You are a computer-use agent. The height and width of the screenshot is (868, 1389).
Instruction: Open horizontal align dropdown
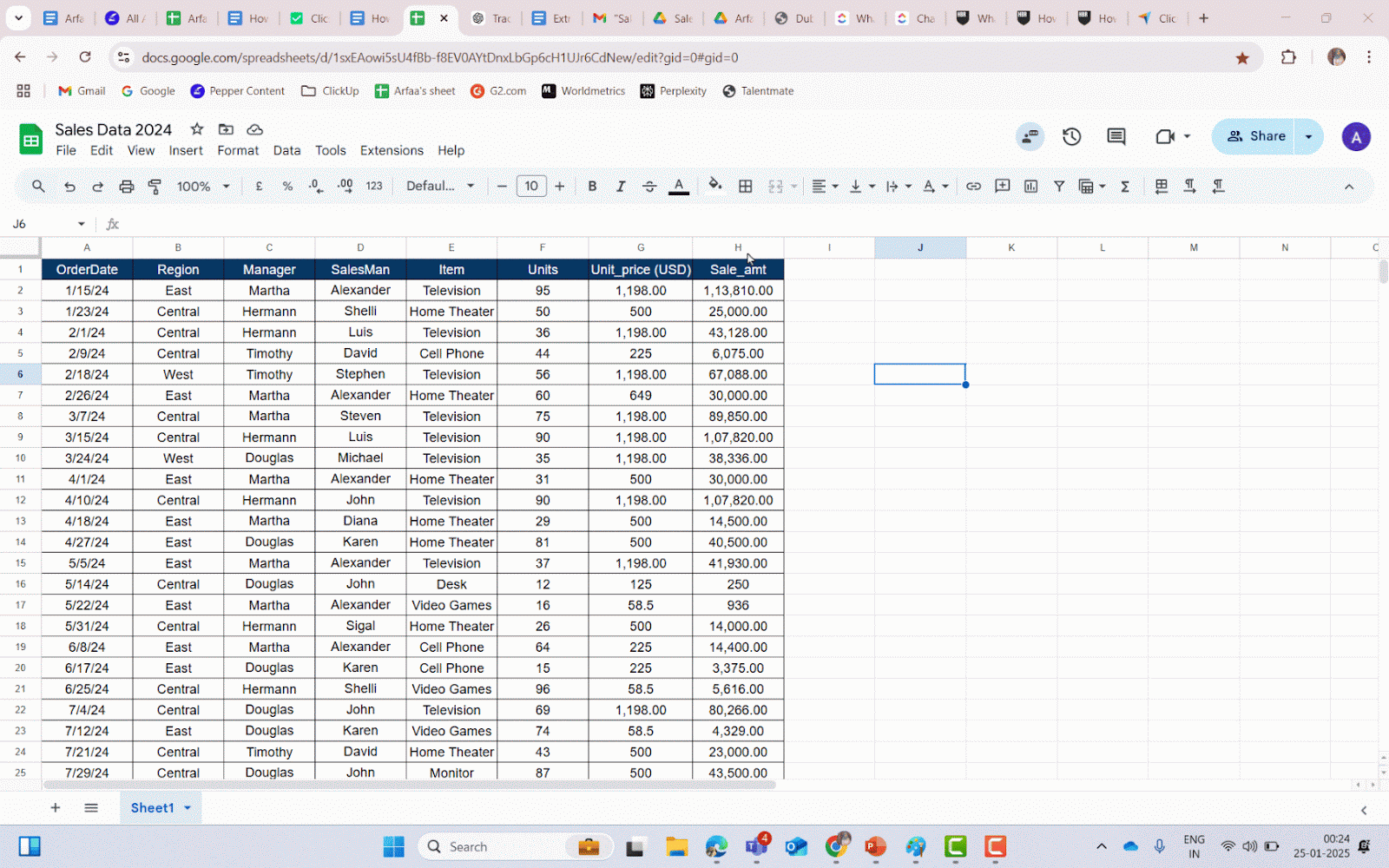point(825,186)
